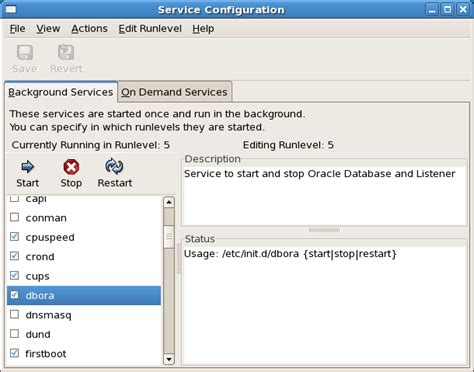
Task: Click the service list scroll down arrow
Action: pyautogui.click(x=169, y=359)
